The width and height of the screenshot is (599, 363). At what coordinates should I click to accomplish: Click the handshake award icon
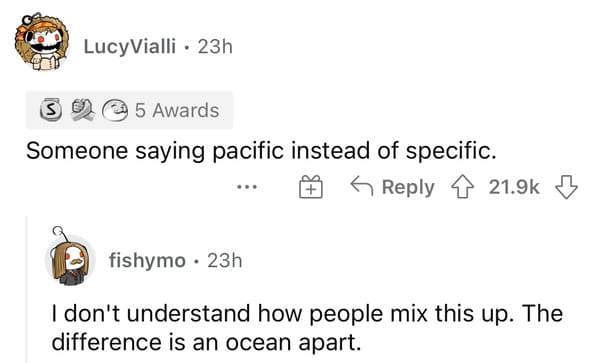click(82, 110)
